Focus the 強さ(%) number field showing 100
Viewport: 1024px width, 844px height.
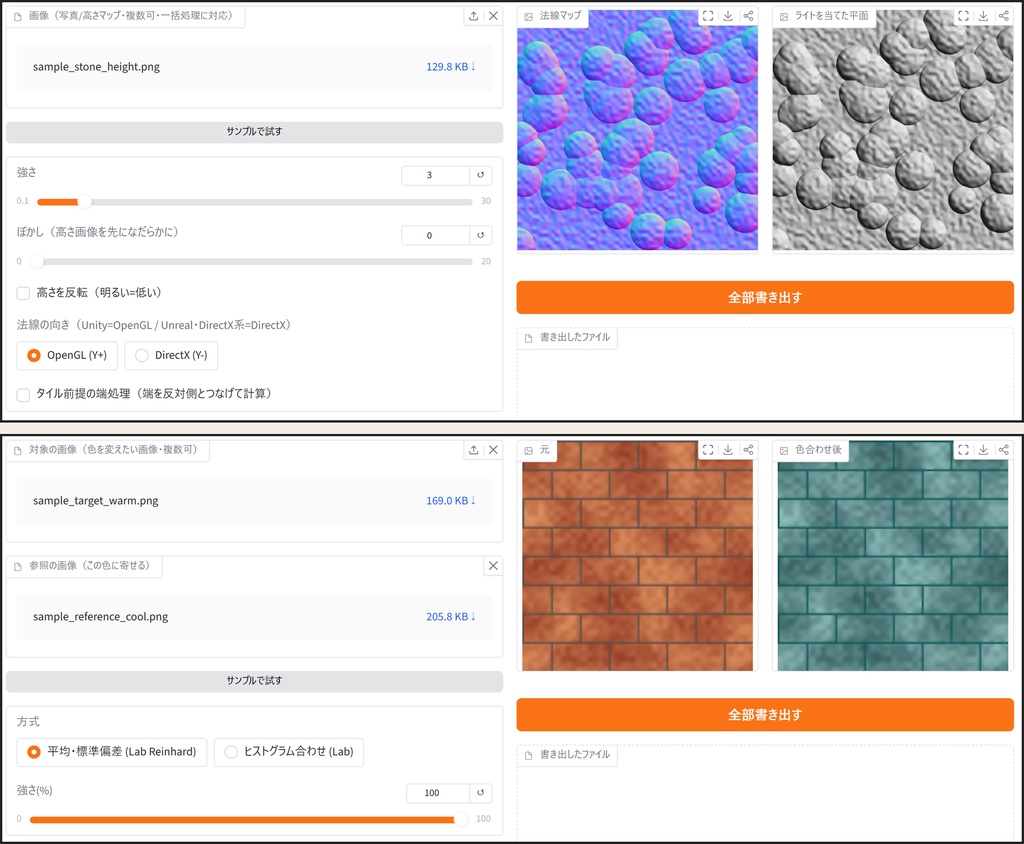coord(438,793)
